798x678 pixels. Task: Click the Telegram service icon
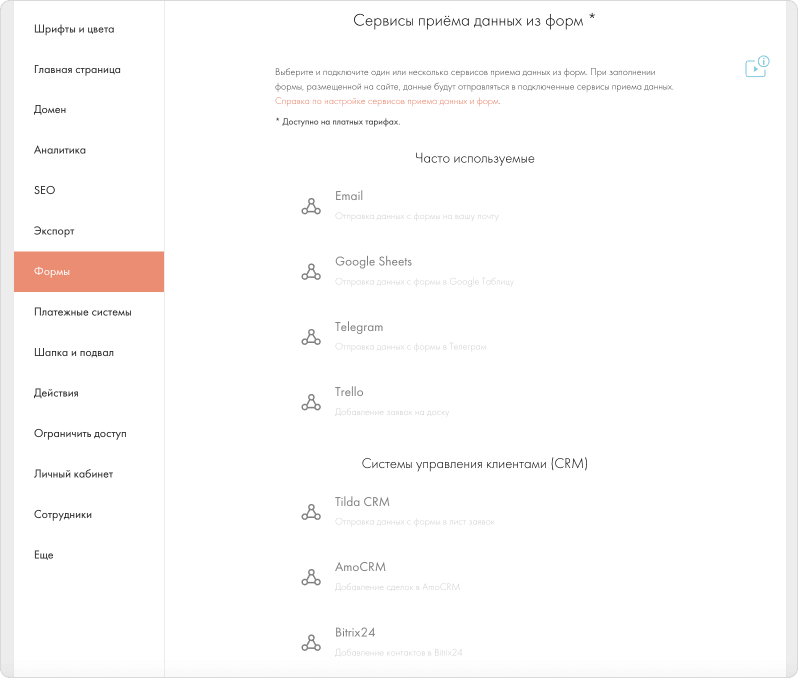click(311, 337)
